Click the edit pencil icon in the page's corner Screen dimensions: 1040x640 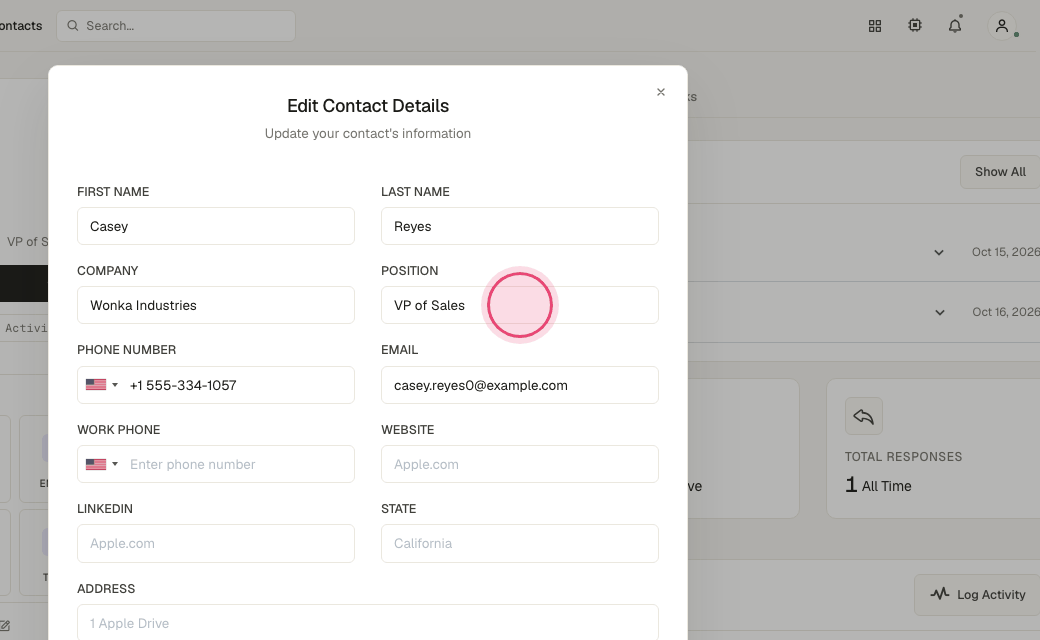pyautogui.click(x=5, y=625)
